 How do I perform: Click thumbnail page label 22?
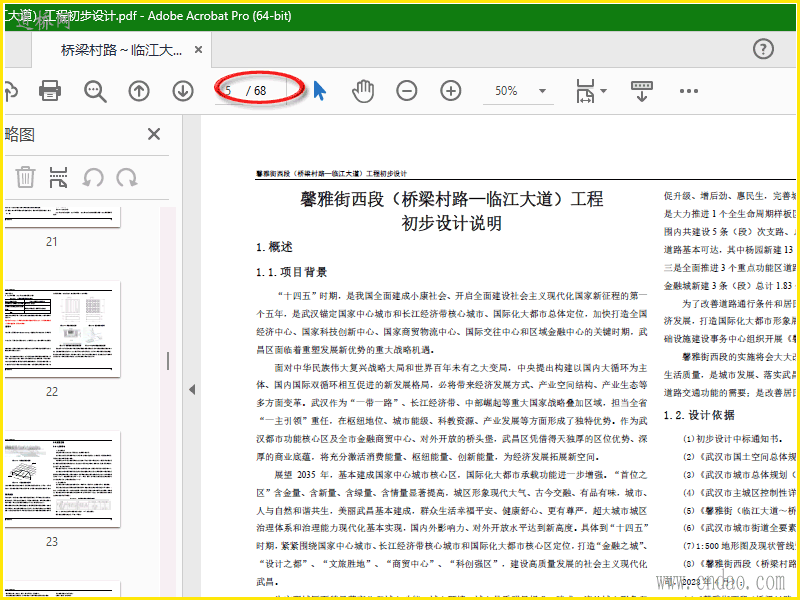(x=52, y=392)
